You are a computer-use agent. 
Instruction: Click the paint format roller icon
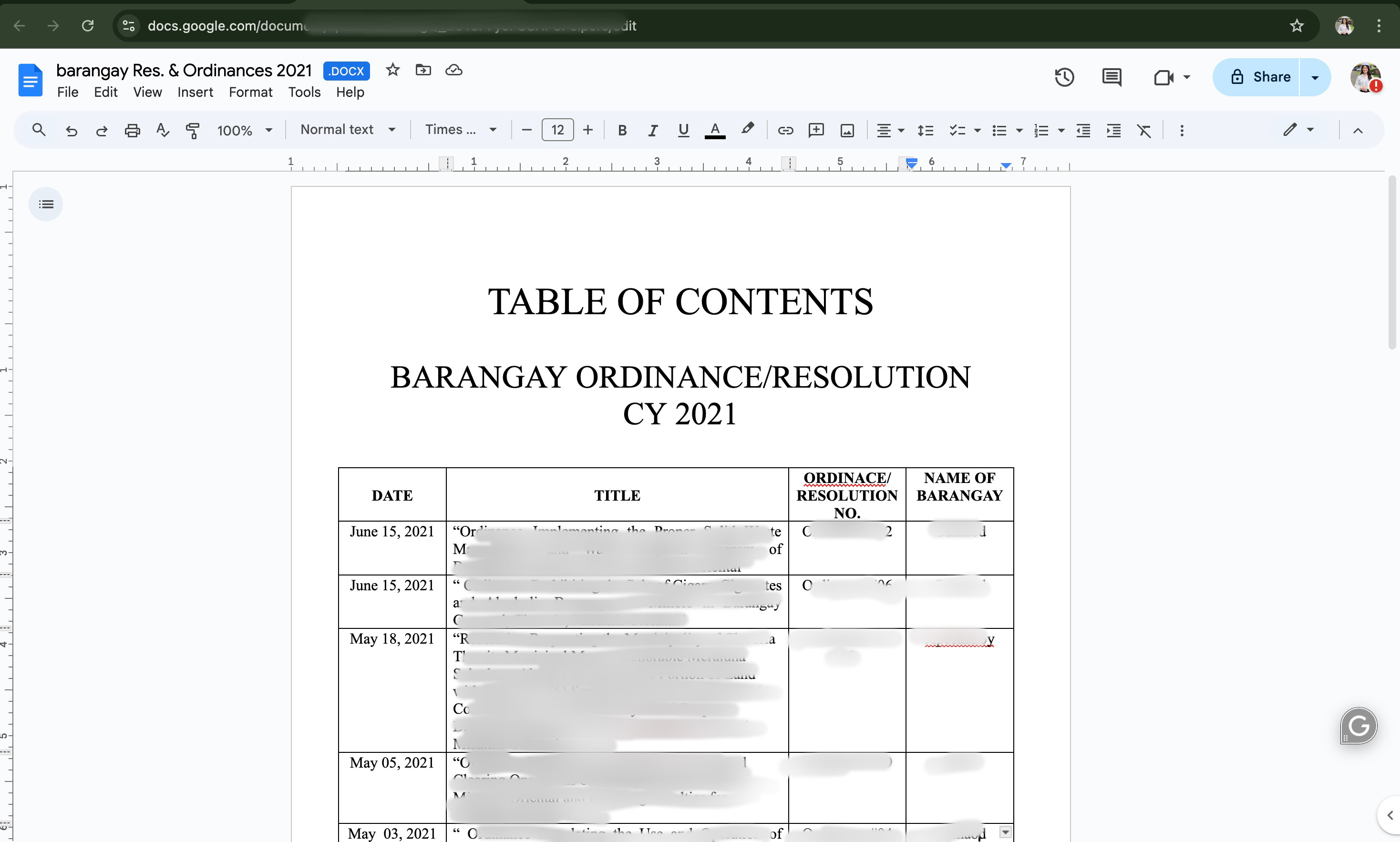[193, 131]
